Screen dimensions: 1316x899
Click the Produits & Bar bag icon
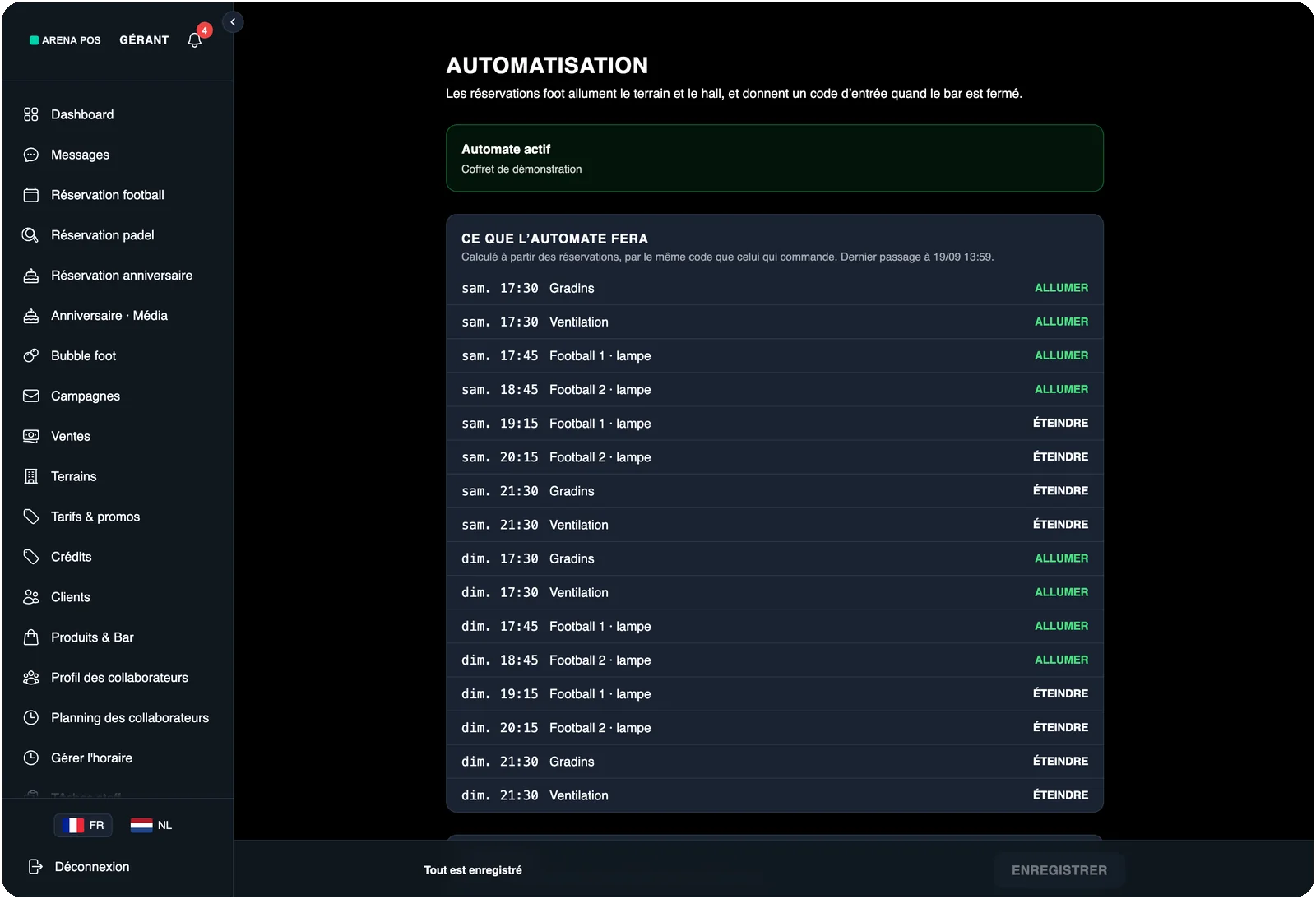click(31, 637)
